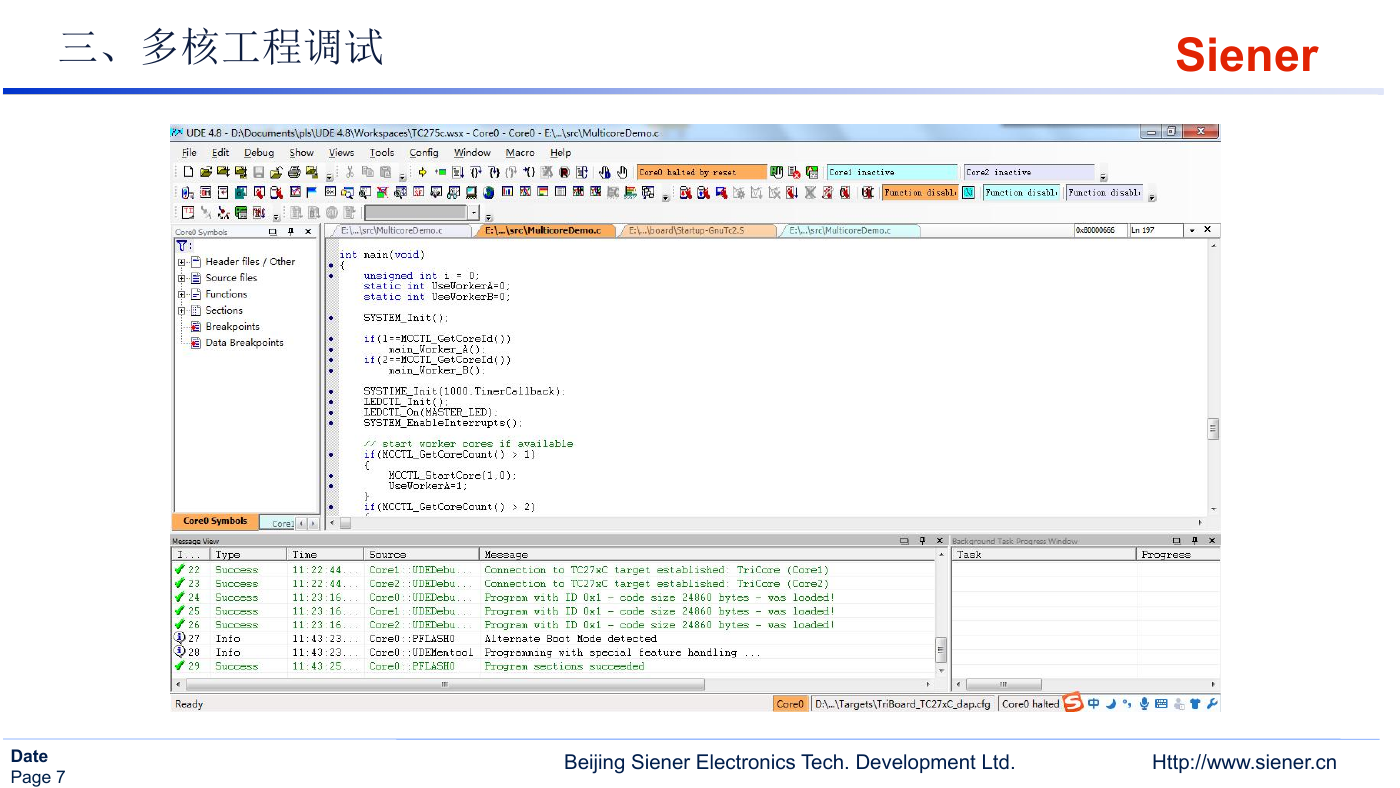Toggle breakpoint dot on main_Worker_A() line
1400x788 pixels.
click(x=331, y=349)
